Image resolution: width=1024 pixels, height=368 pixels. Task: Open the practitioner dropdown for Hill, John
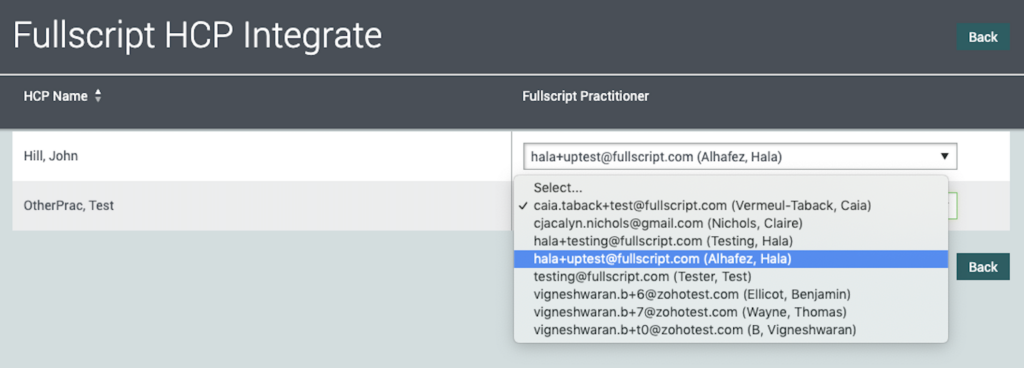[x=740, y=157]
